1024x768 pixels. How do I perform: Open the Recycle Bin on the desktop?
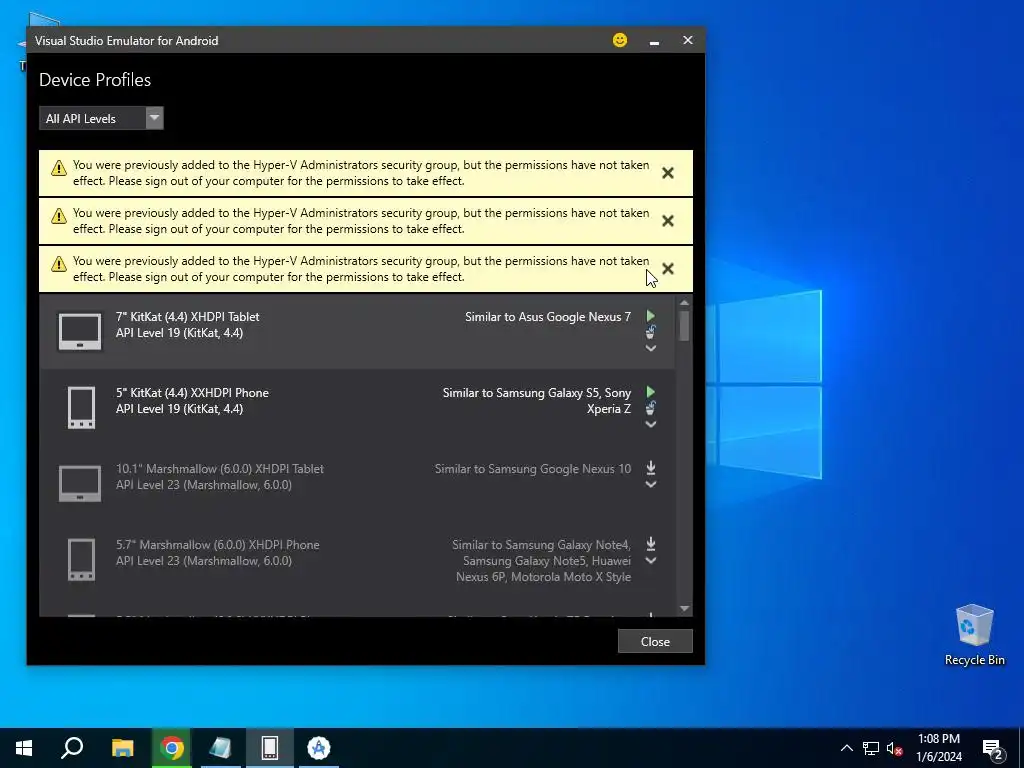click(974, 635)
